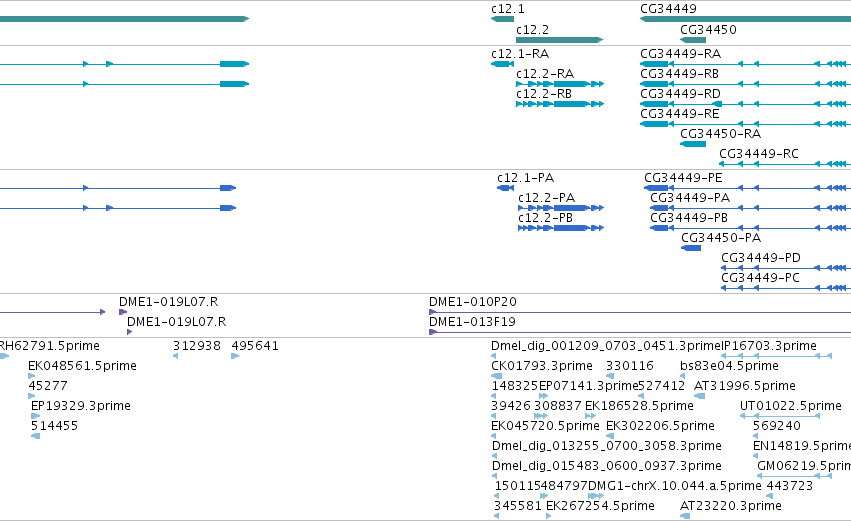The image size is (851, 521).
Task: Click protein CG34449-PB
Action: pyautogui.click(x=750, y=228)
